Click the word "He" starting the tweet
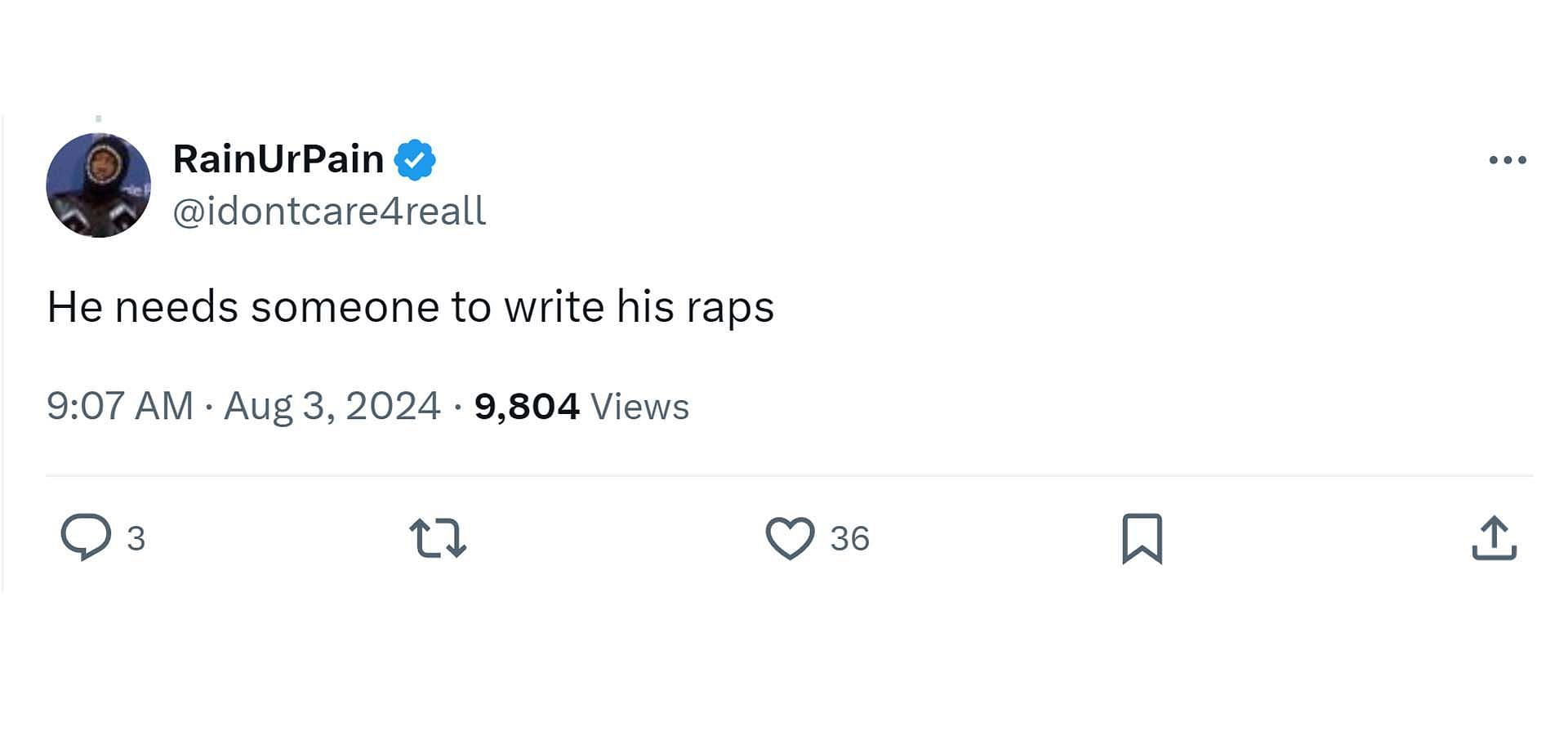1568x735 pixels. tap(74, 308)
